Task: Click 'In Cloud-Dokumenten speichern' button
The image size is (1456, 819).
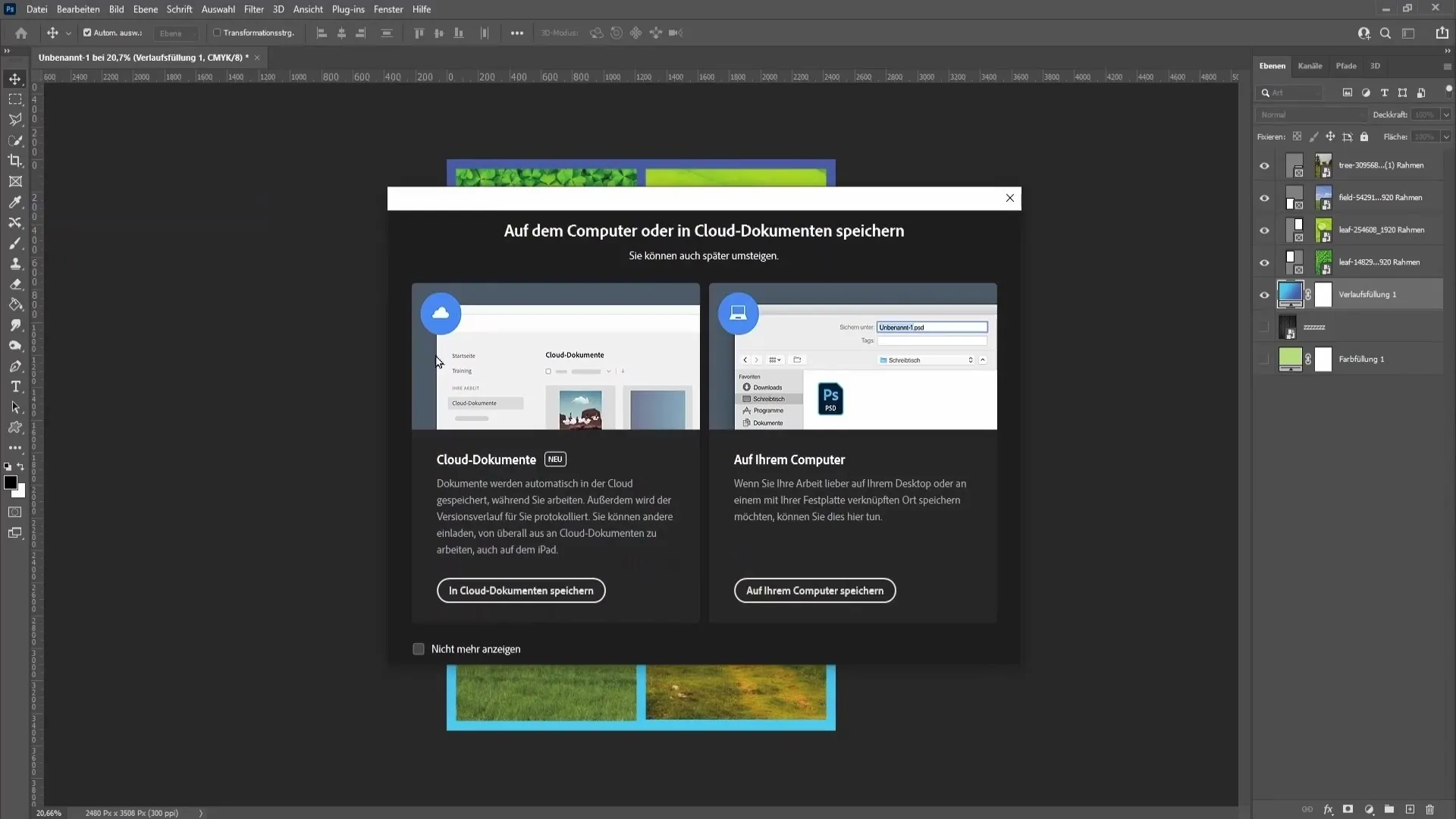Action: point(521,591)
